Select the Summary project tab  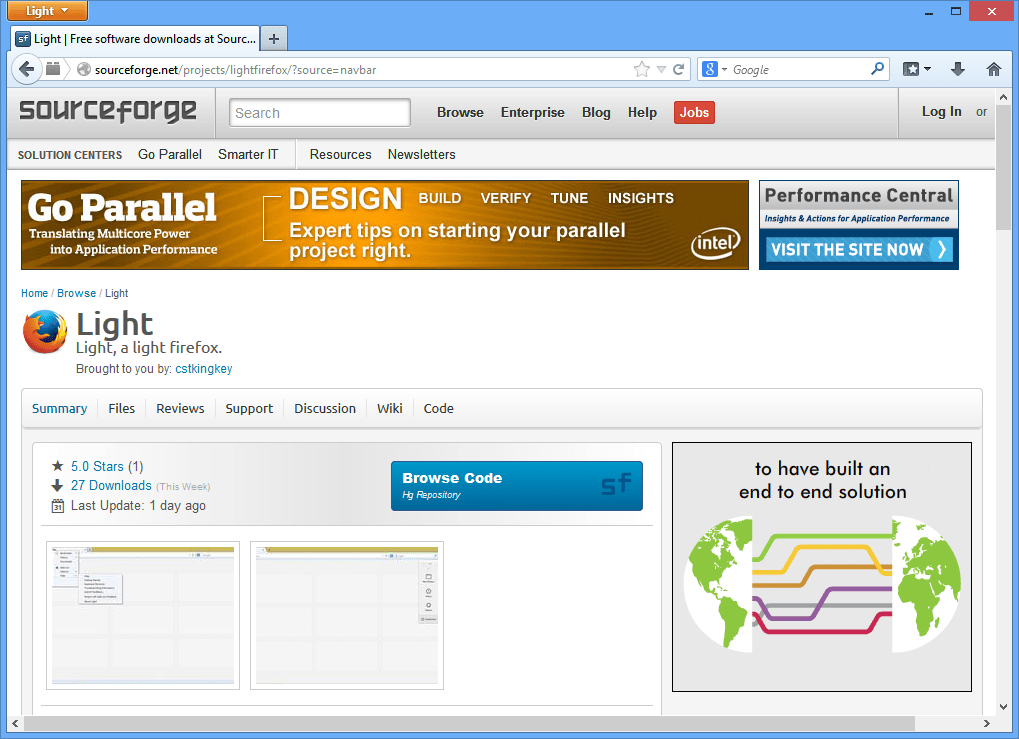(x=59, y=408)
